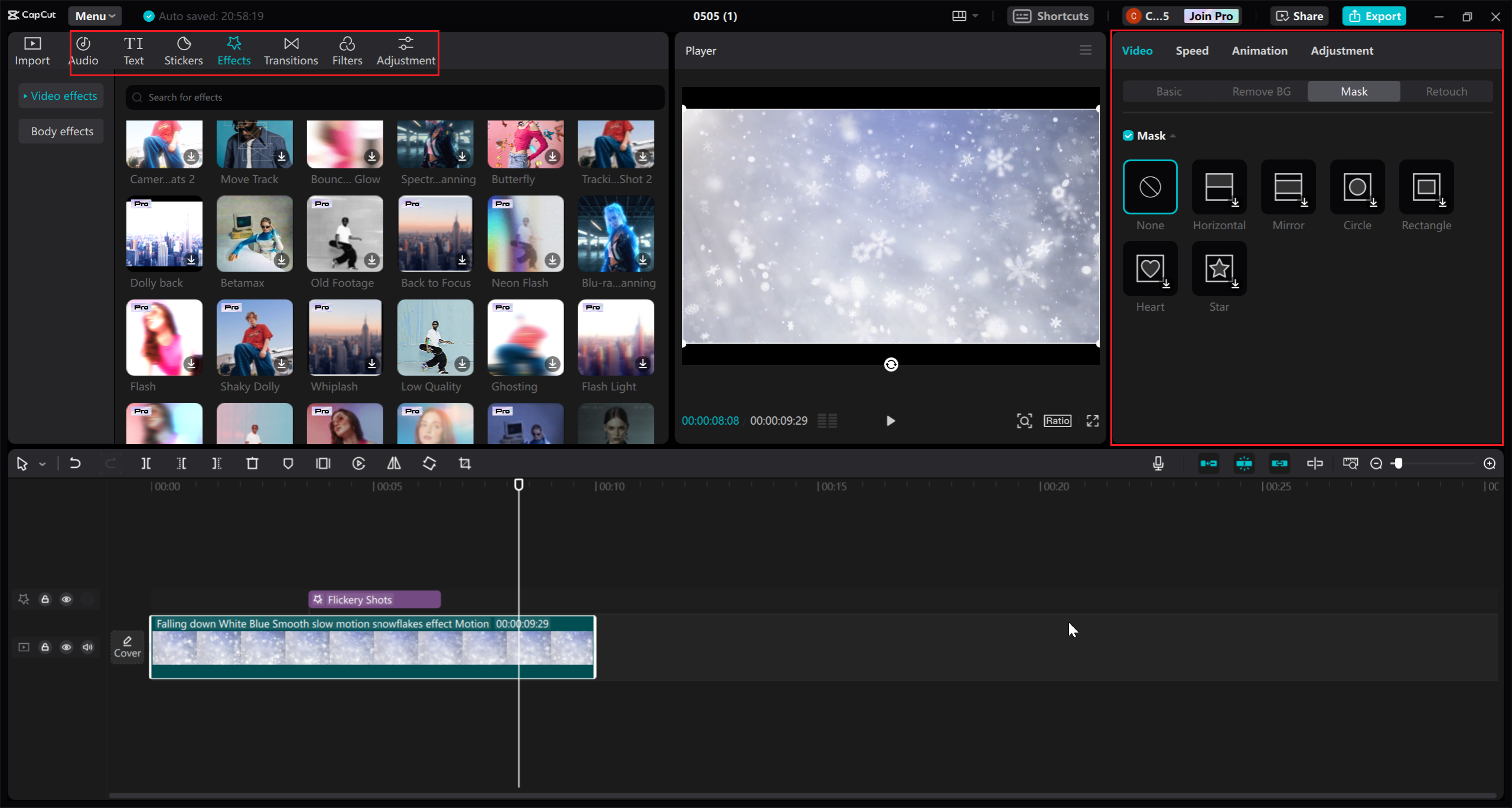Toggle visibility of the Flickery Shots track
Viewport: 1512px width, 808px height.
click(66, 599)
